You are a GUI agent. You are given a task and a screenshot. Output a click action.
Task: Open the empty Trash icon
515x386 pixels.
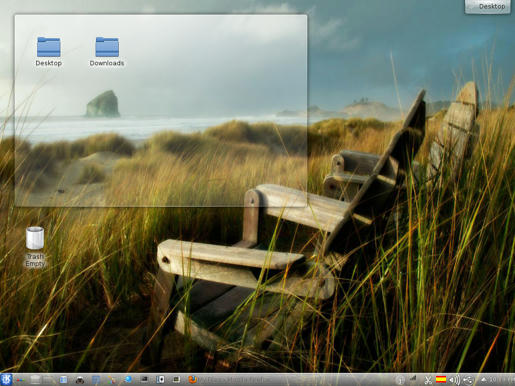pyautogui.click(x=35, y=247)
